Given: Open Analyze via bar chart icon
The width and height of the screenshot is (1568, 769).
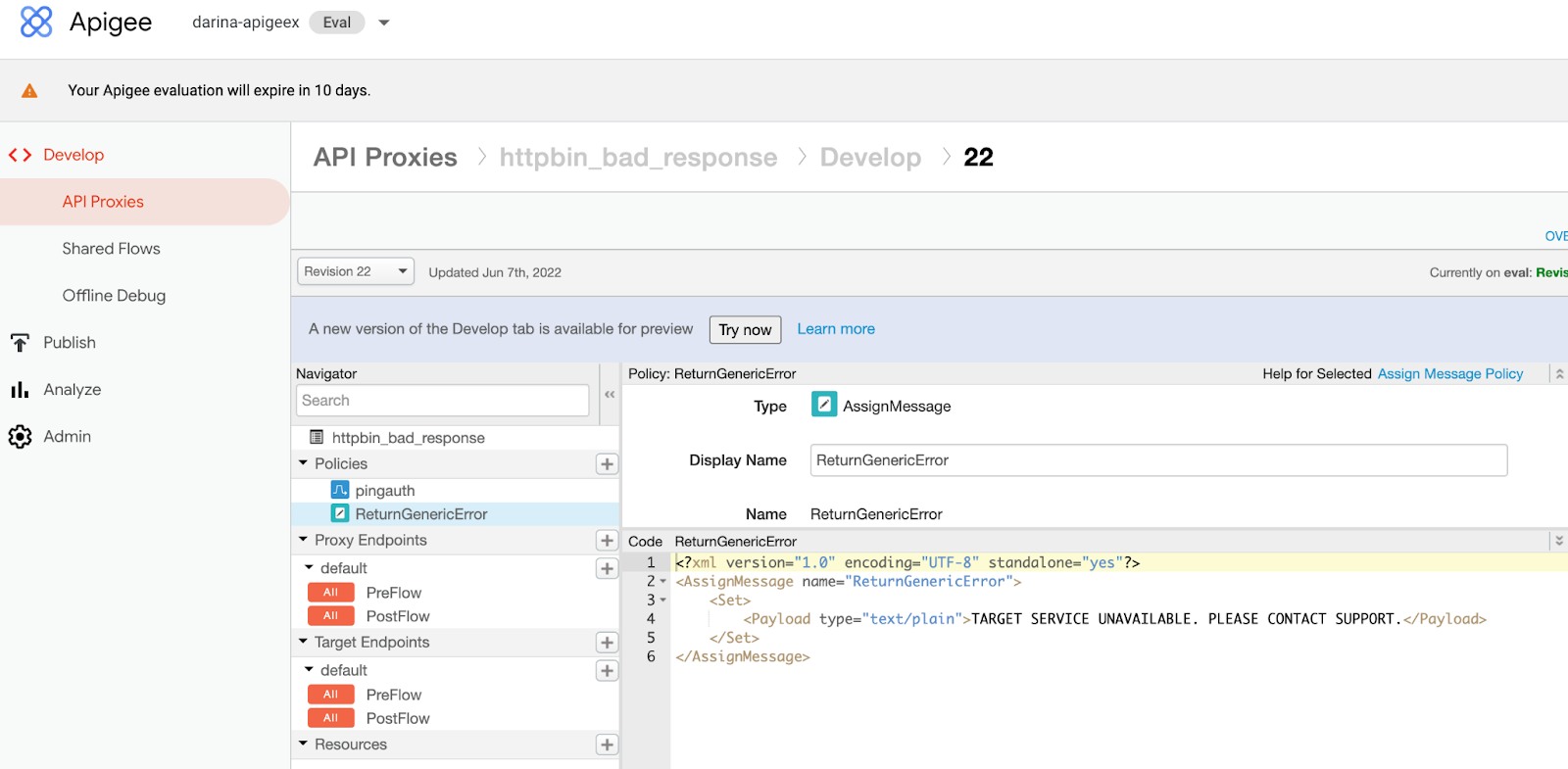Looking at the screenshot, I should pos(20,390).
